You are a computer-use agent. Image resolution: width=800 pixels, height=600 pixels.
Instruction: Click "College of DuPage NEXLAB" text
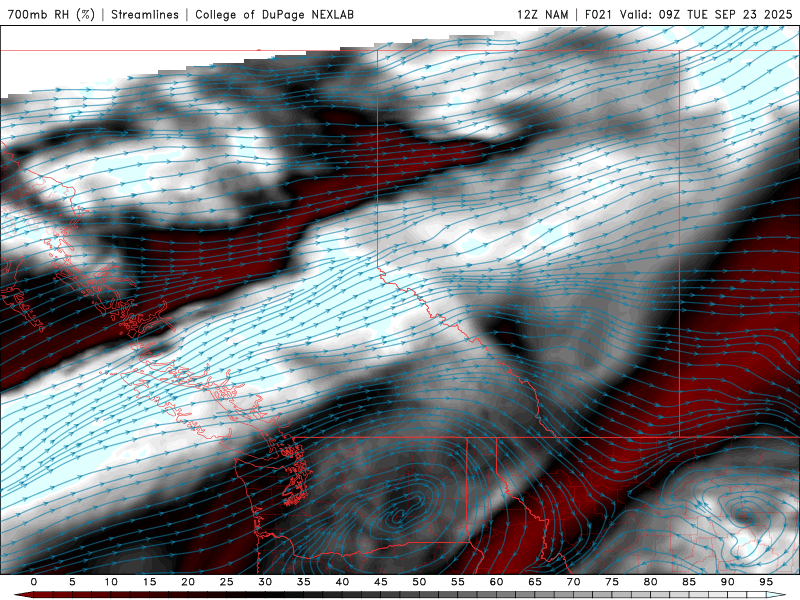[x=274, y=14]
